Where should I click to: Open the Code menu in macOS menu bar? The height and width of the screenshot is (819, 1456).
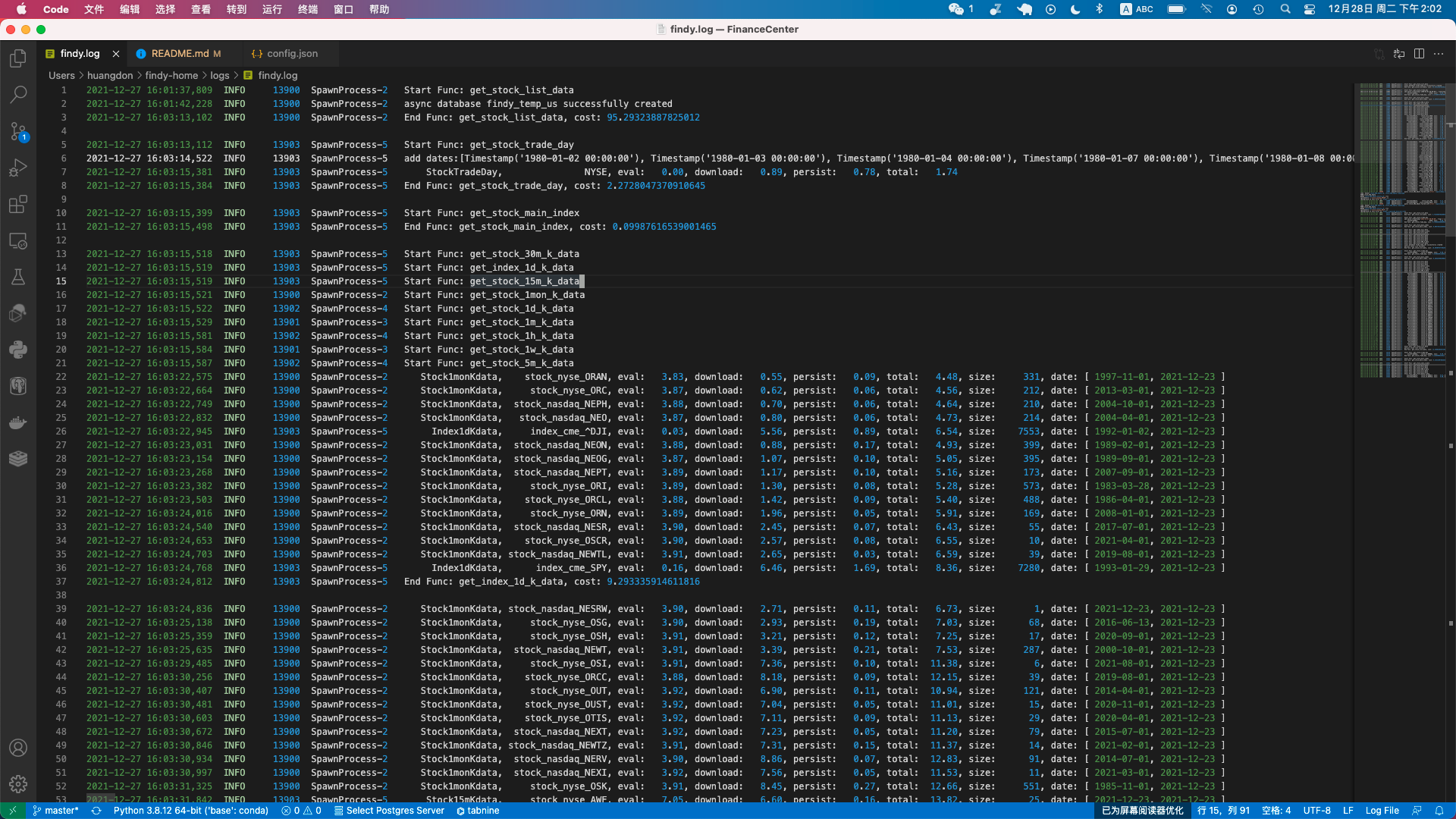click(x=56, y=9)
